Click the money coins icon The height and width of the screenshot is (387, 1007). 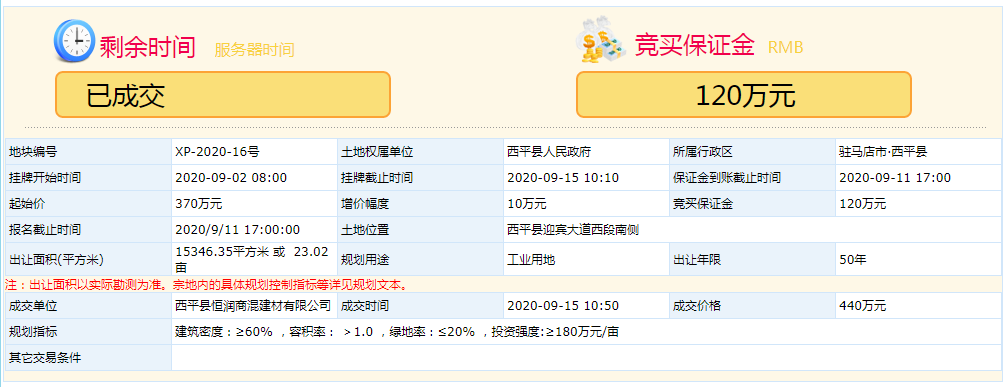tap(602, 41)
